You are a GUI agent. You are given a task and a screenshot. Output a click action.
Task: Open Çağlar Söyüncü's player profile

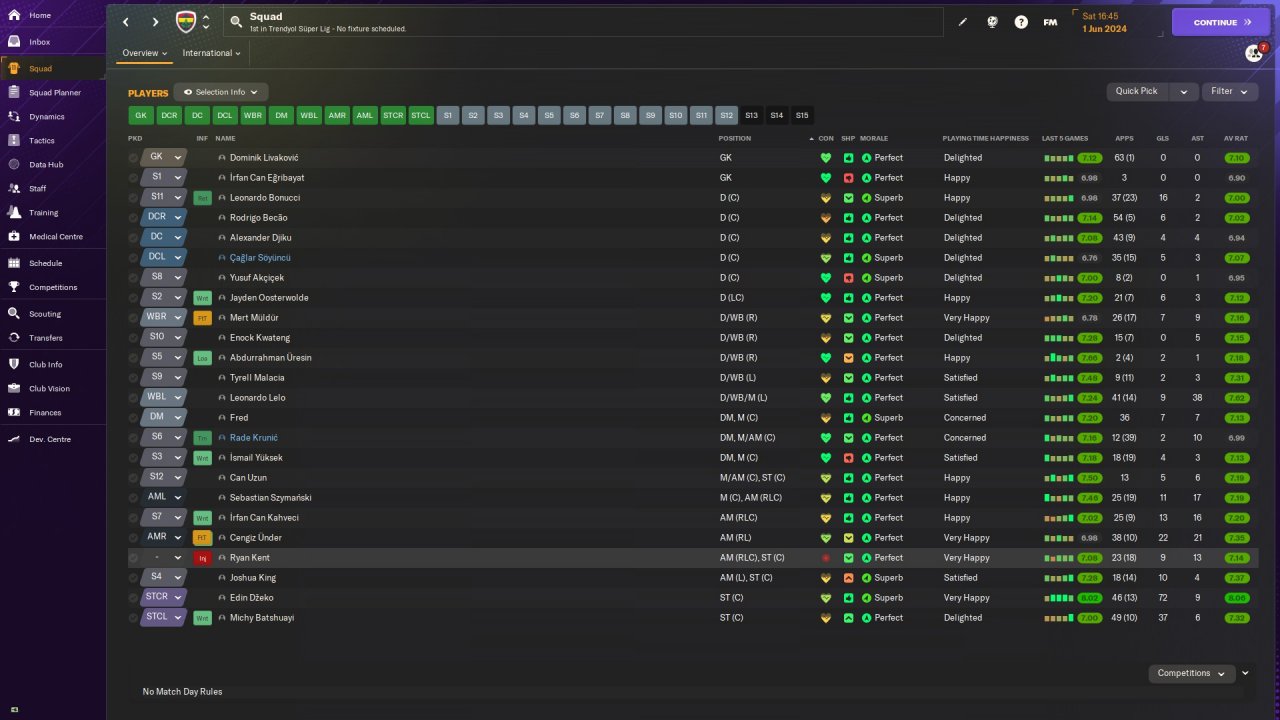click(x=260, y=258)
